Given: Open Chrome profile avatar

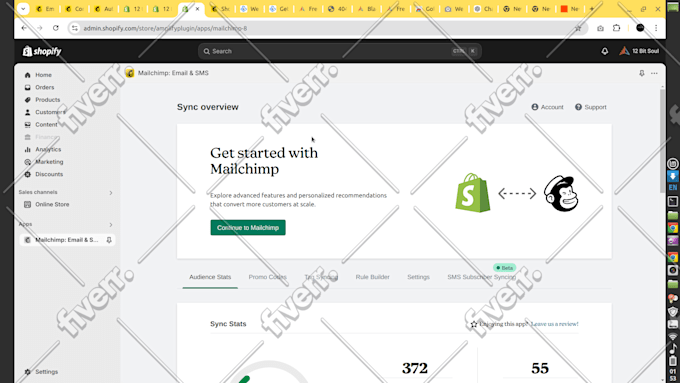Looking at the screenshot, I should tap(640, 28).
